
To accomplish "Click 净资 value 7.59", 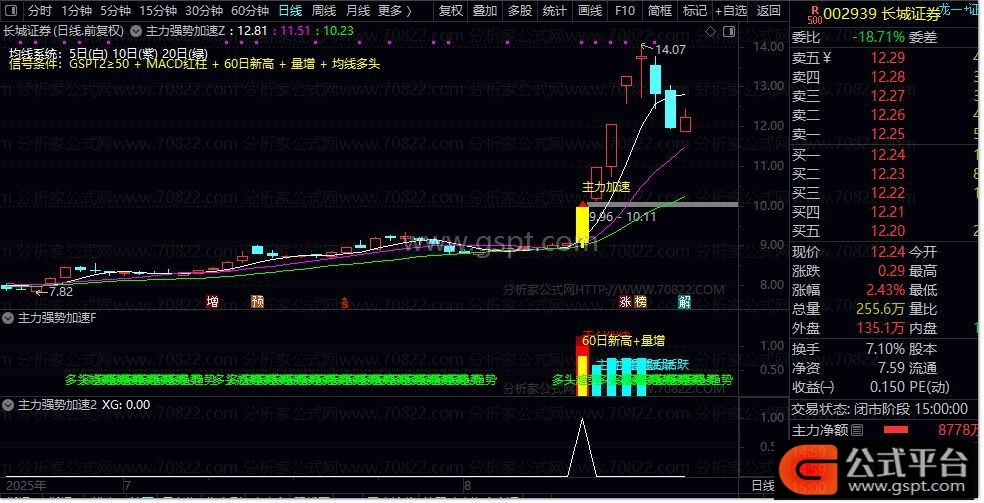I will [x=891, y=368].
